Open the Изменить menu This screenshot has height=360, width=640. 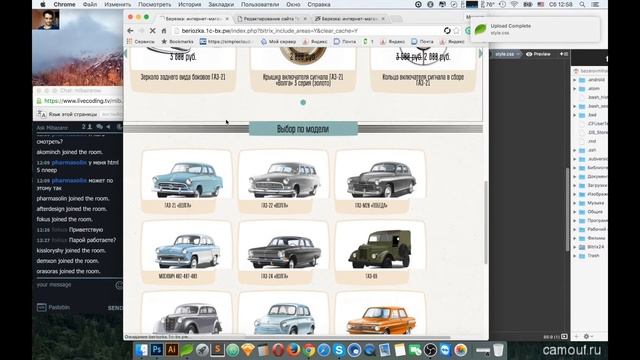[x=118, y=4]
